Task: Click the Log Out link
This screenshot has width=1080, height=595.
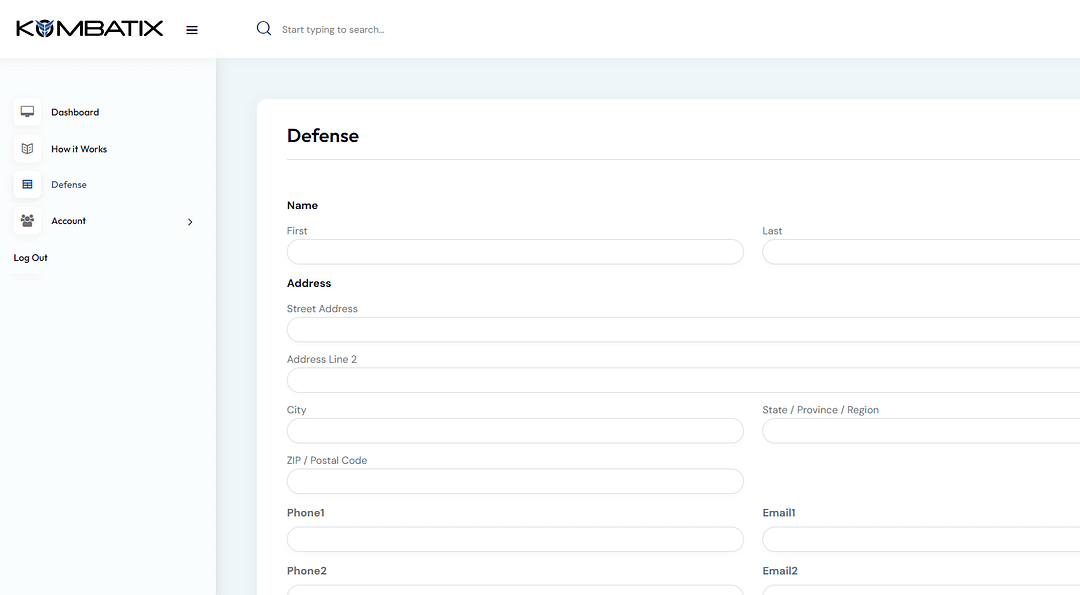Action: pos(30,257)
